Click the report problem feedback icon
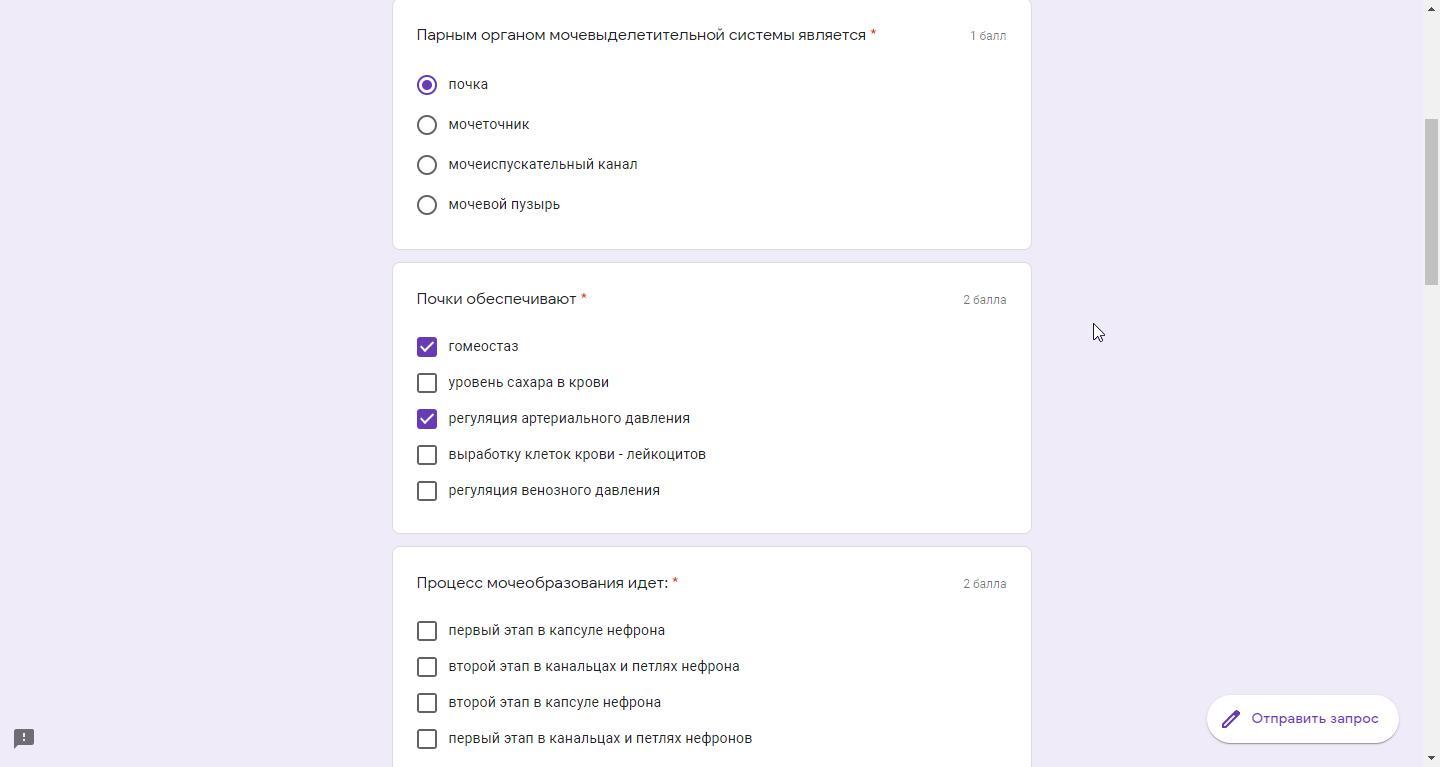The width and height of the screenshot is (1440, 767). click(x=24, y=738)
